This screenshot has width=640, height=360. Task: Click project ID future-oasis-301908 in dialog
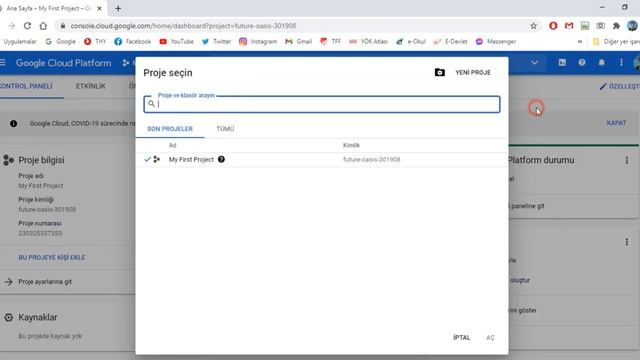point(371,160)
